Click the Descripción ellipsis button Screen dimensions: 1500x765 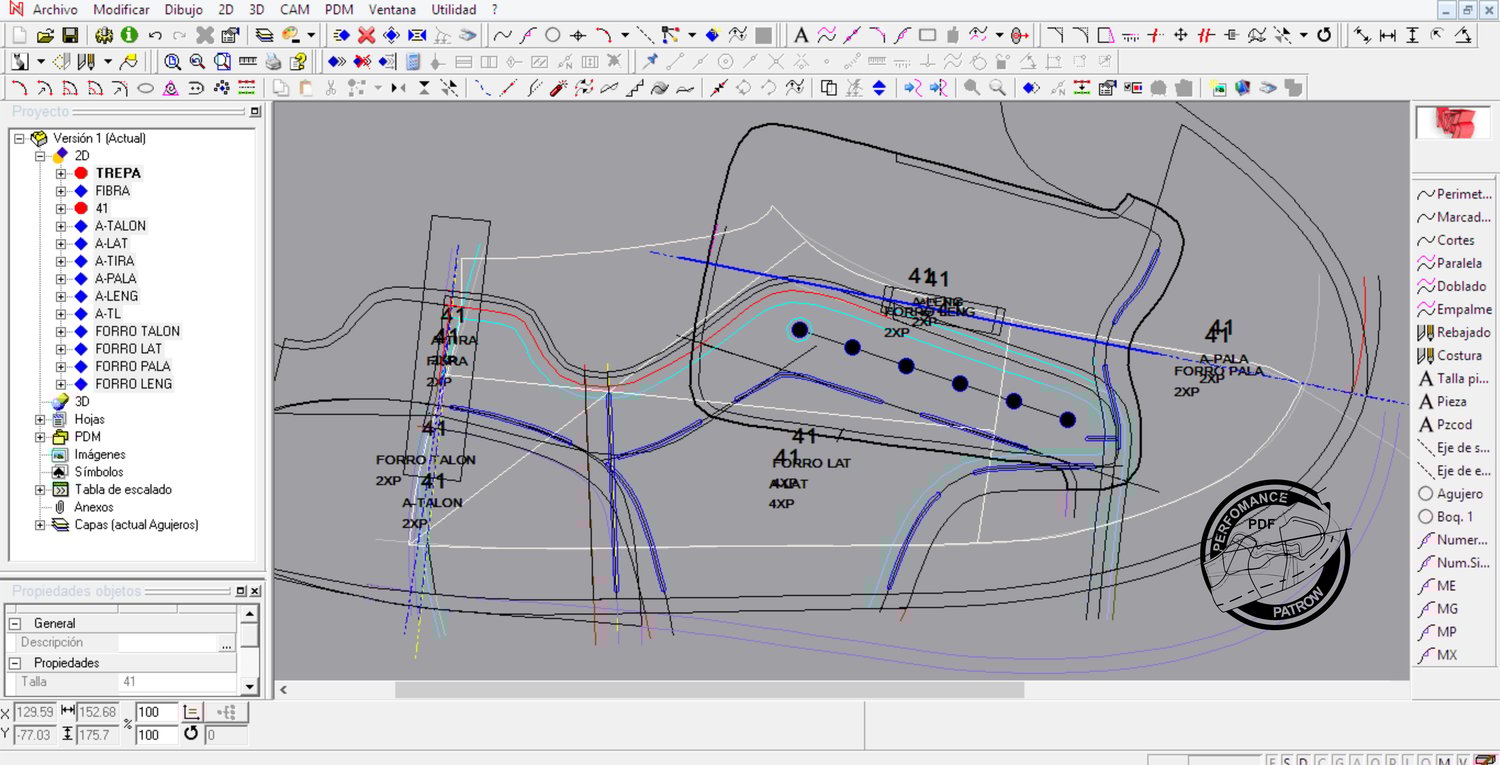(x=227, y=643)
